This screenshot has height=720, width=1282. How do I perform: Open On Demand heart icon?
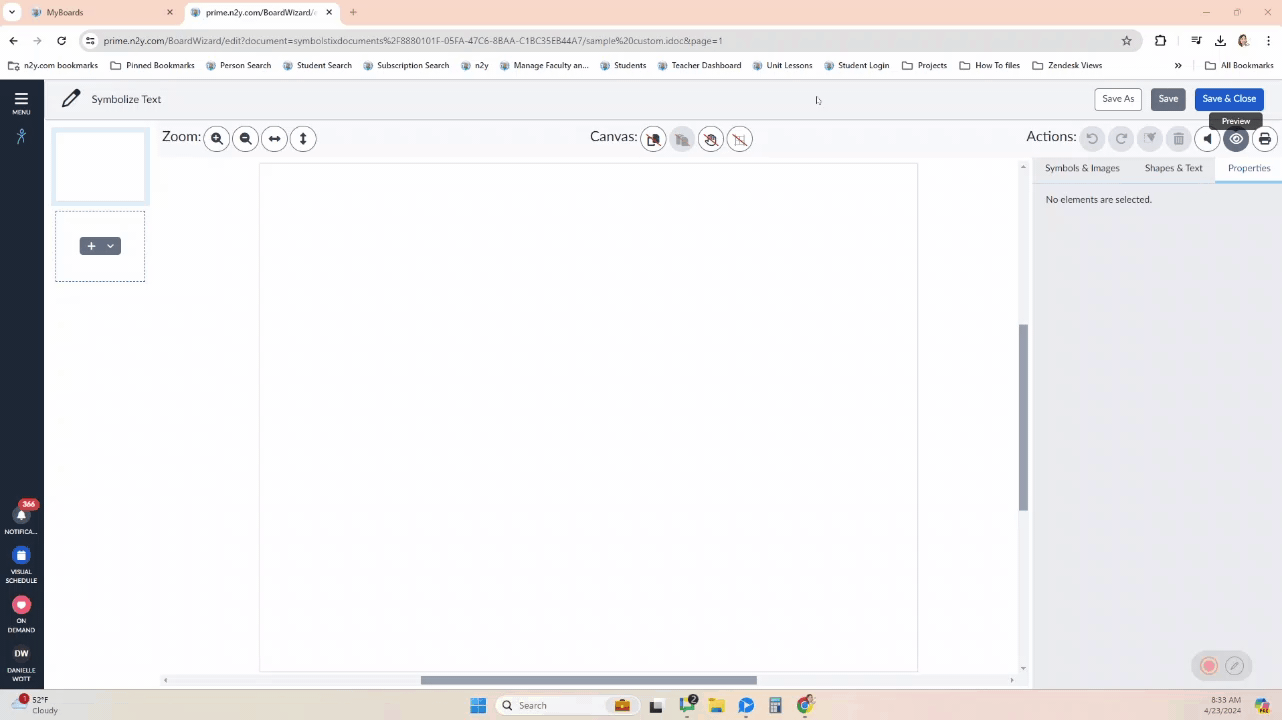point(21,614)
